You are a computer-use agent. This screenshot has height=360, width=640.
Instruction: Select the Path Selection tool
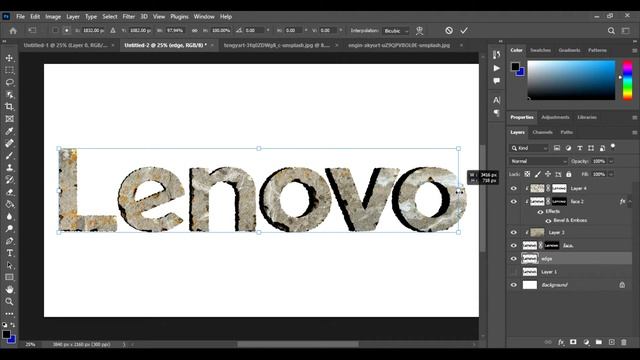point(9,265)
